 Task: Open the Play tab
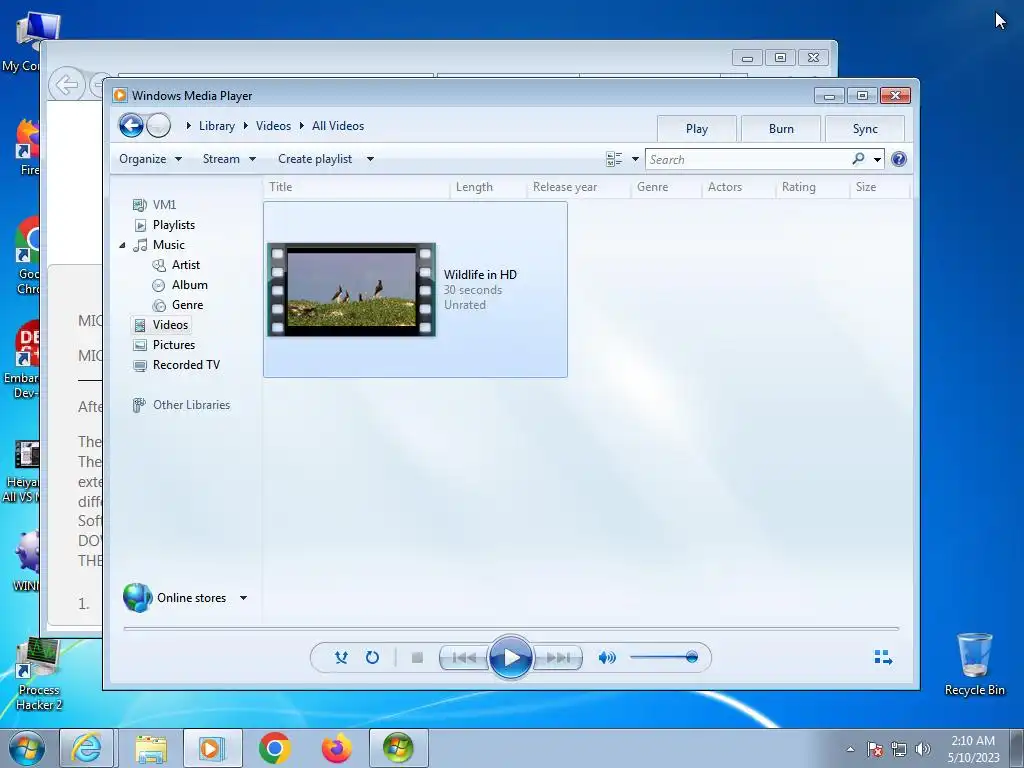(697, 129)
